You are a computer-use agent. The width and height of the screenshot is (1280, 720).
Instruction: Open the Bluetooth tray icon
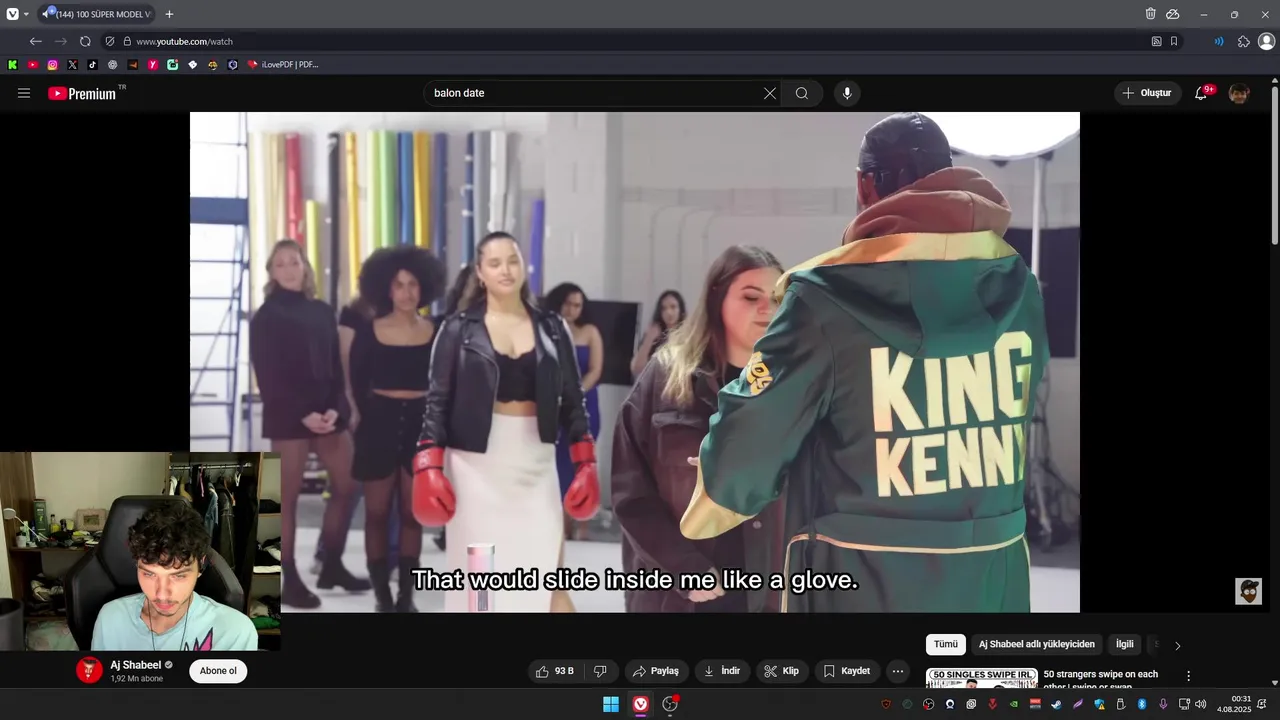1142,704
